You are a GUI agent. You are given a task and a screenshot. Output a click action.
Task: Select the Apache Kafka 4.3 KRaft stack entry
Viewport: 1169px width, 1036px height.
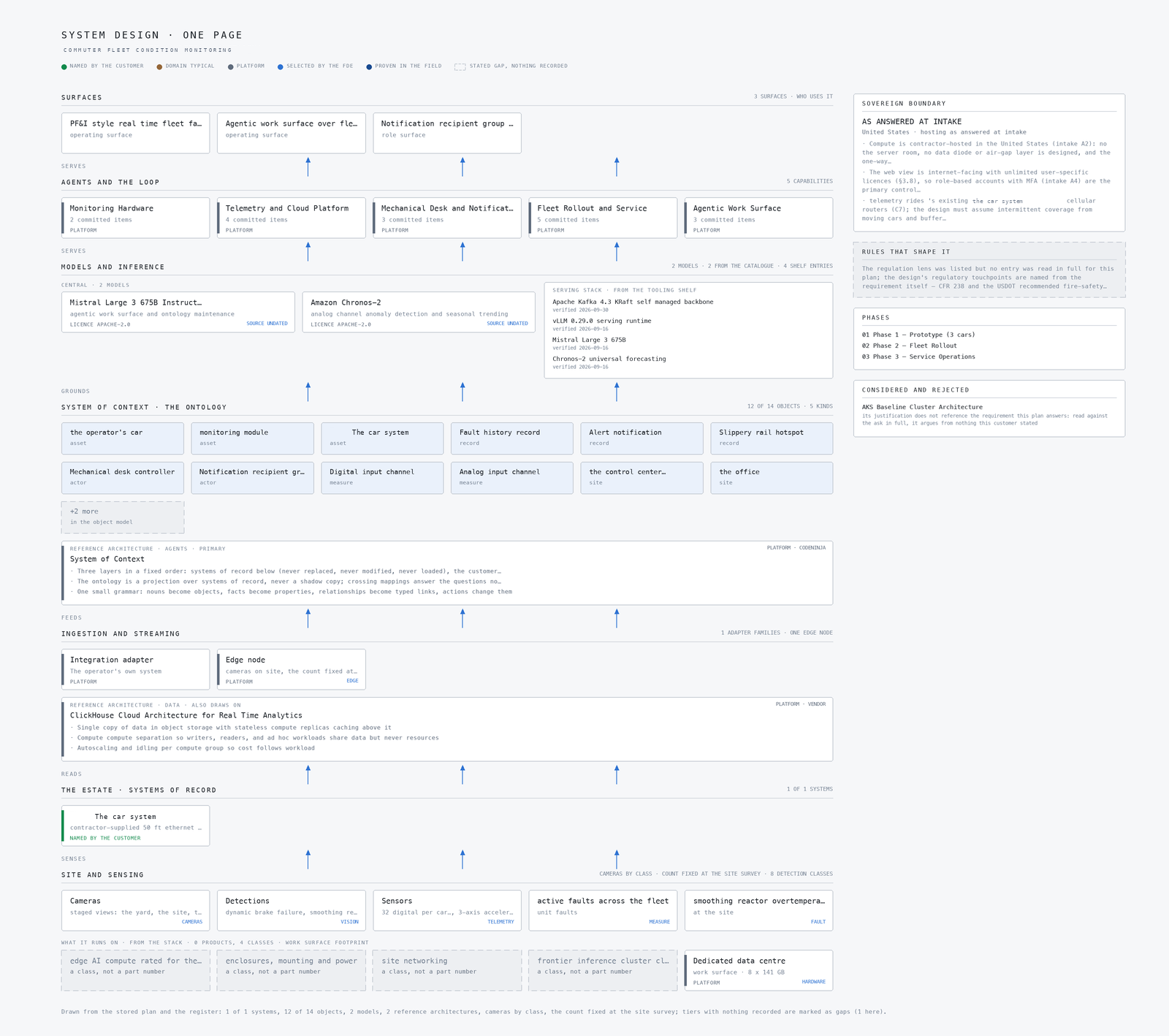point(633,305)
